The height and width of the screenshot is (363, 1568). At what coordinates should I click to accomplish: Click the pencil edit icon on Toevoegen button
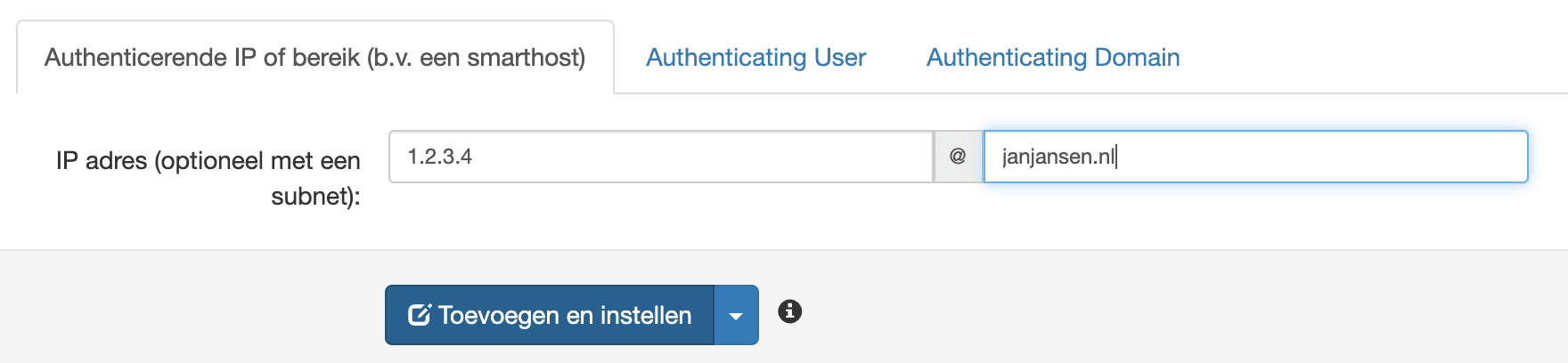tap(419, 315)
